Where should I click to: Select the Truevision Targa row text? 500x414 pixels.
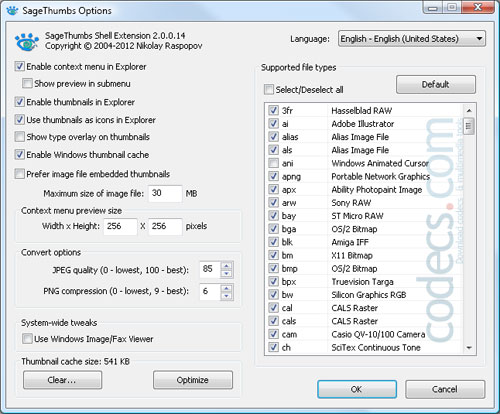362,282
